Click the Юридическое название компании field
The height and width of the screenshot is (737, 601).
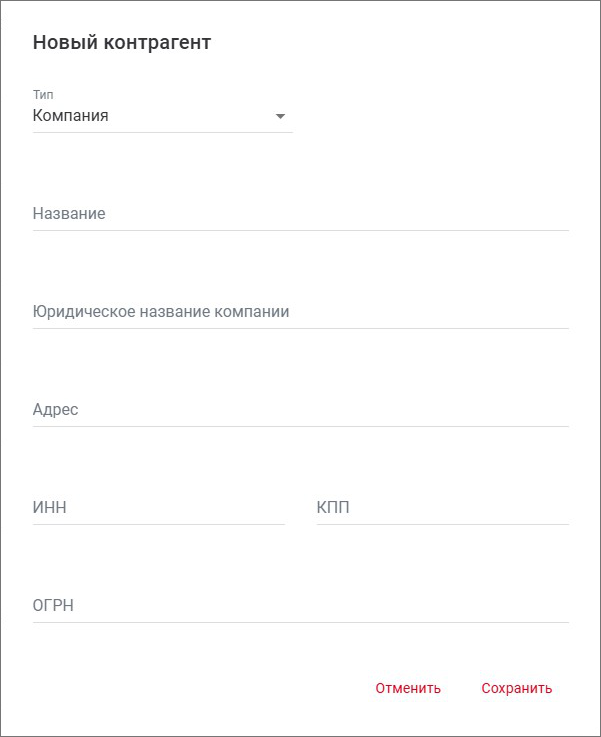(x=300, y=312)
